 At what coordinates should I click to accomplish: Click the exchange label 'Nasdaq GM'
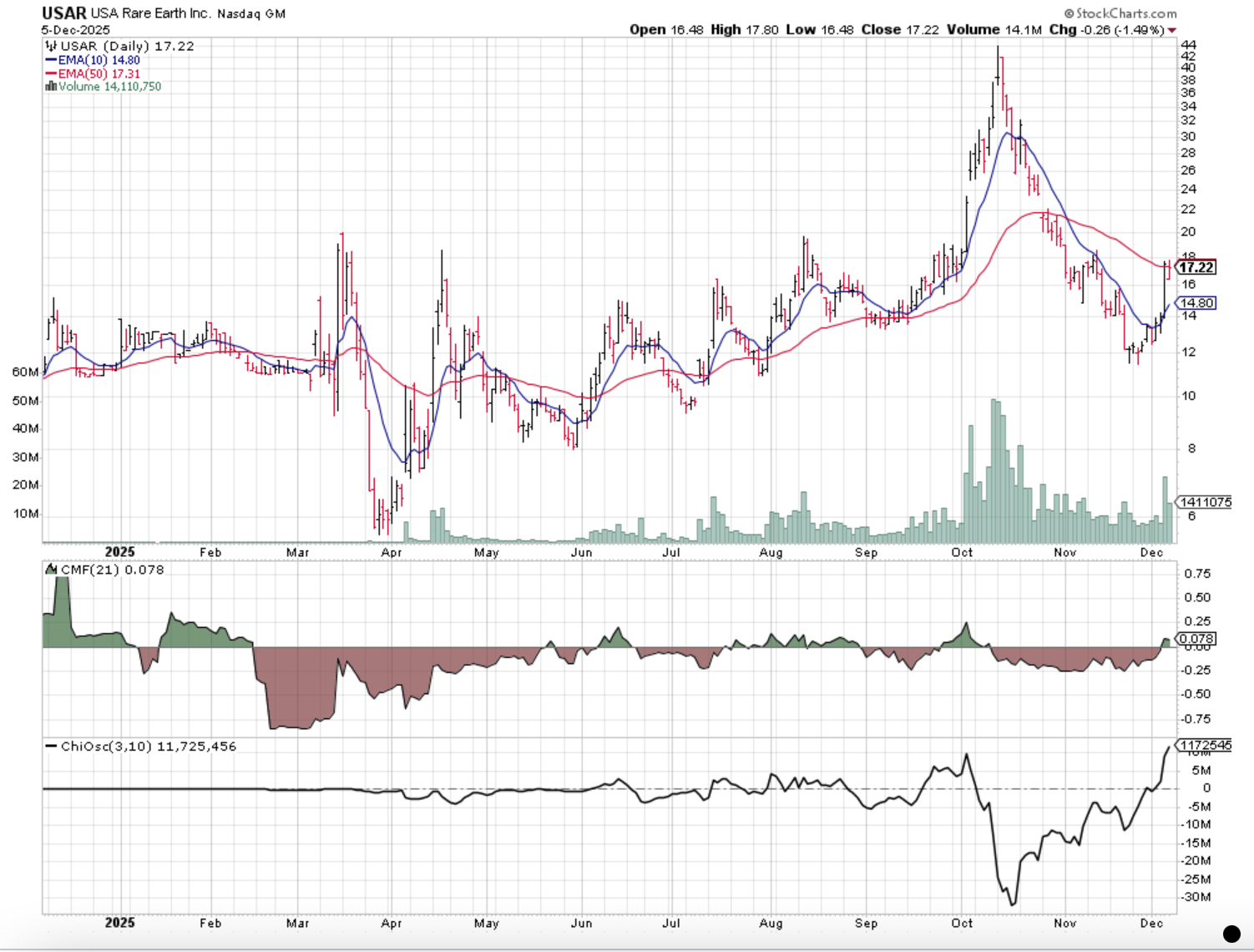(x=251, y=14)
